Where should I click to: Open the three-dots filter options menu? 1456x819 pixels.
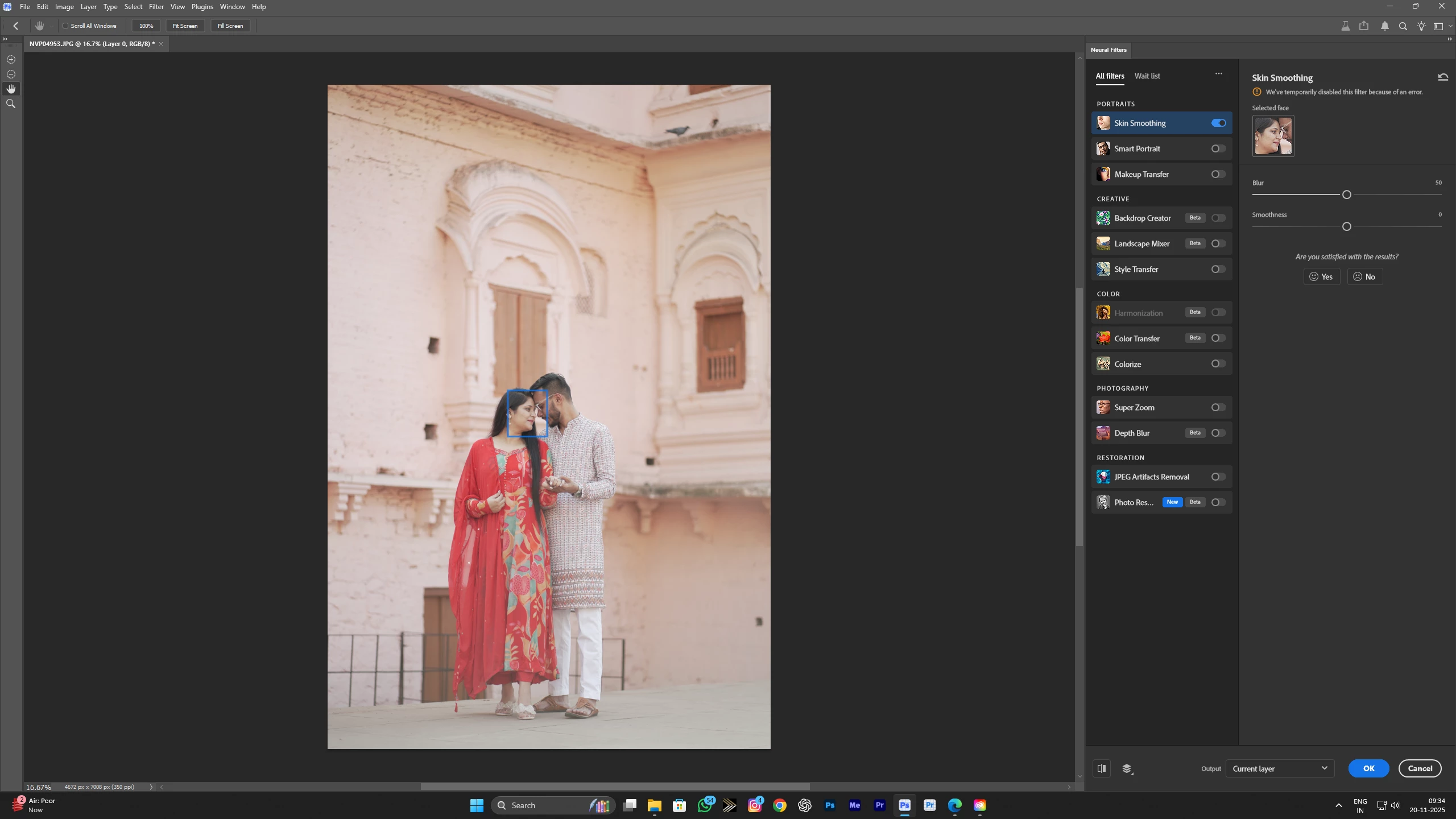point(1219,73)
